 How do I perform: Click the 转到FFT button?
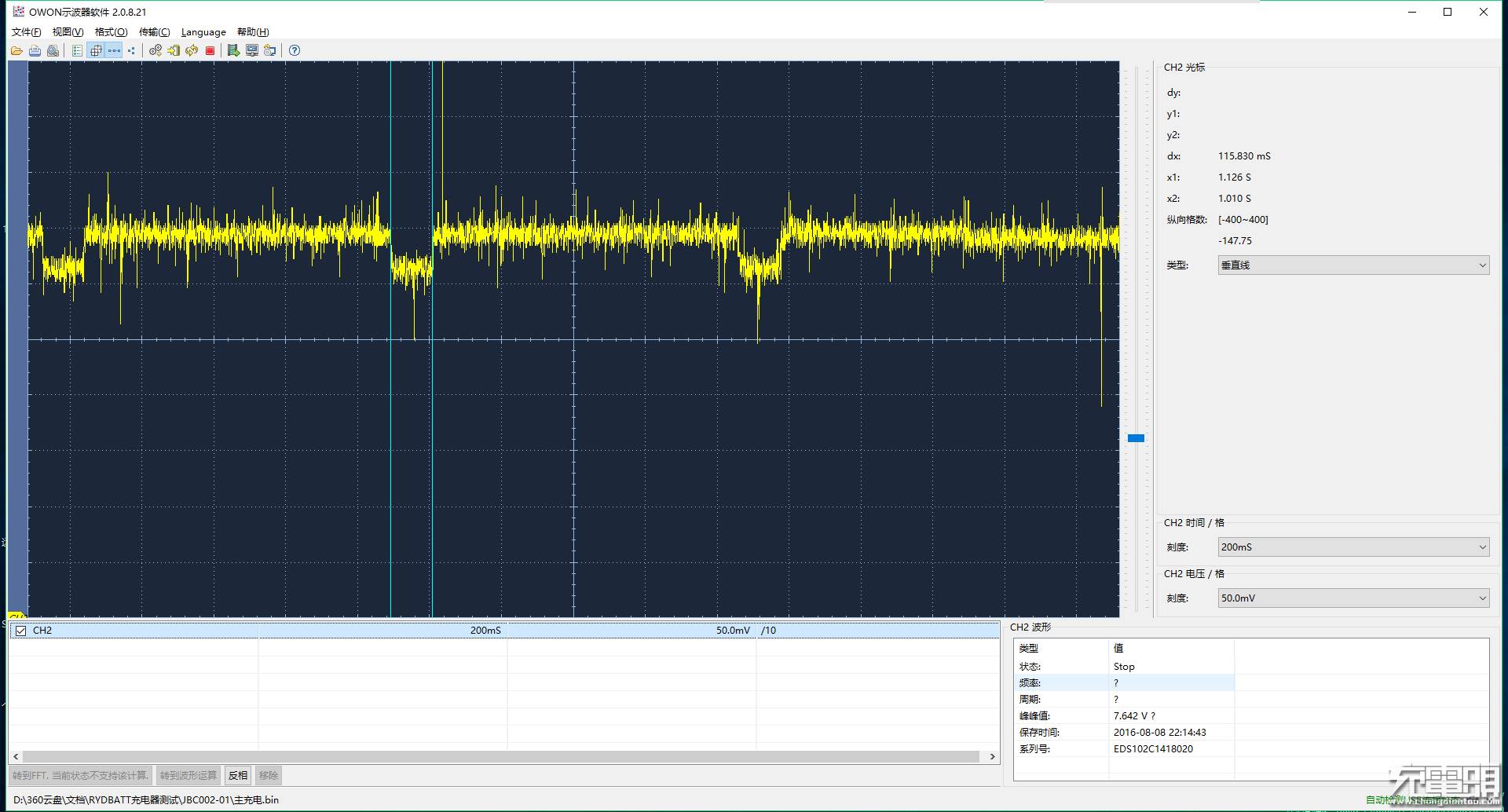(80, 776)
